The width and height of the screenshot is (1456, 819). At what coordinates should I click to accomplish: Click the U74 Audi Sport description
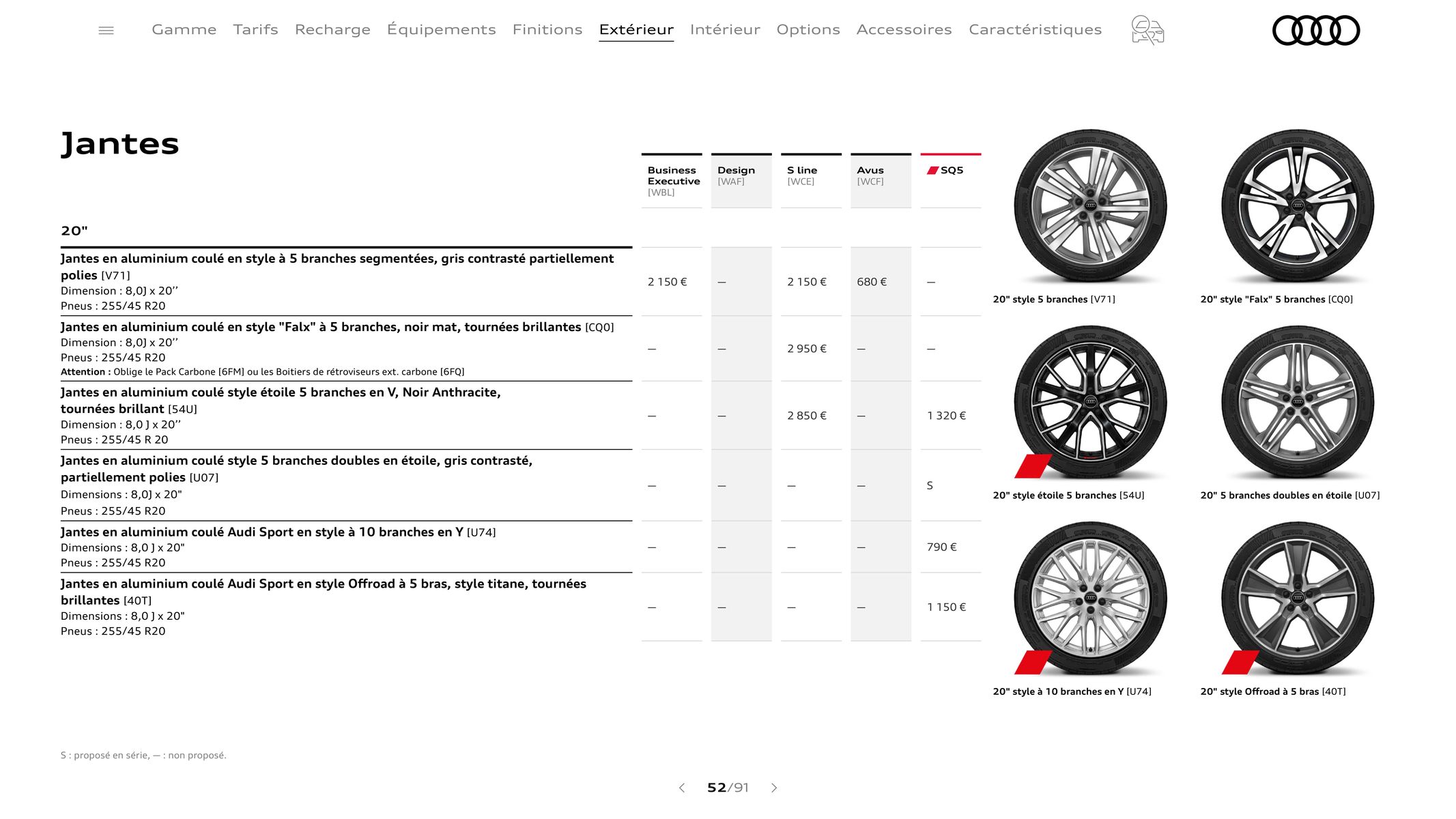[346, 547]
